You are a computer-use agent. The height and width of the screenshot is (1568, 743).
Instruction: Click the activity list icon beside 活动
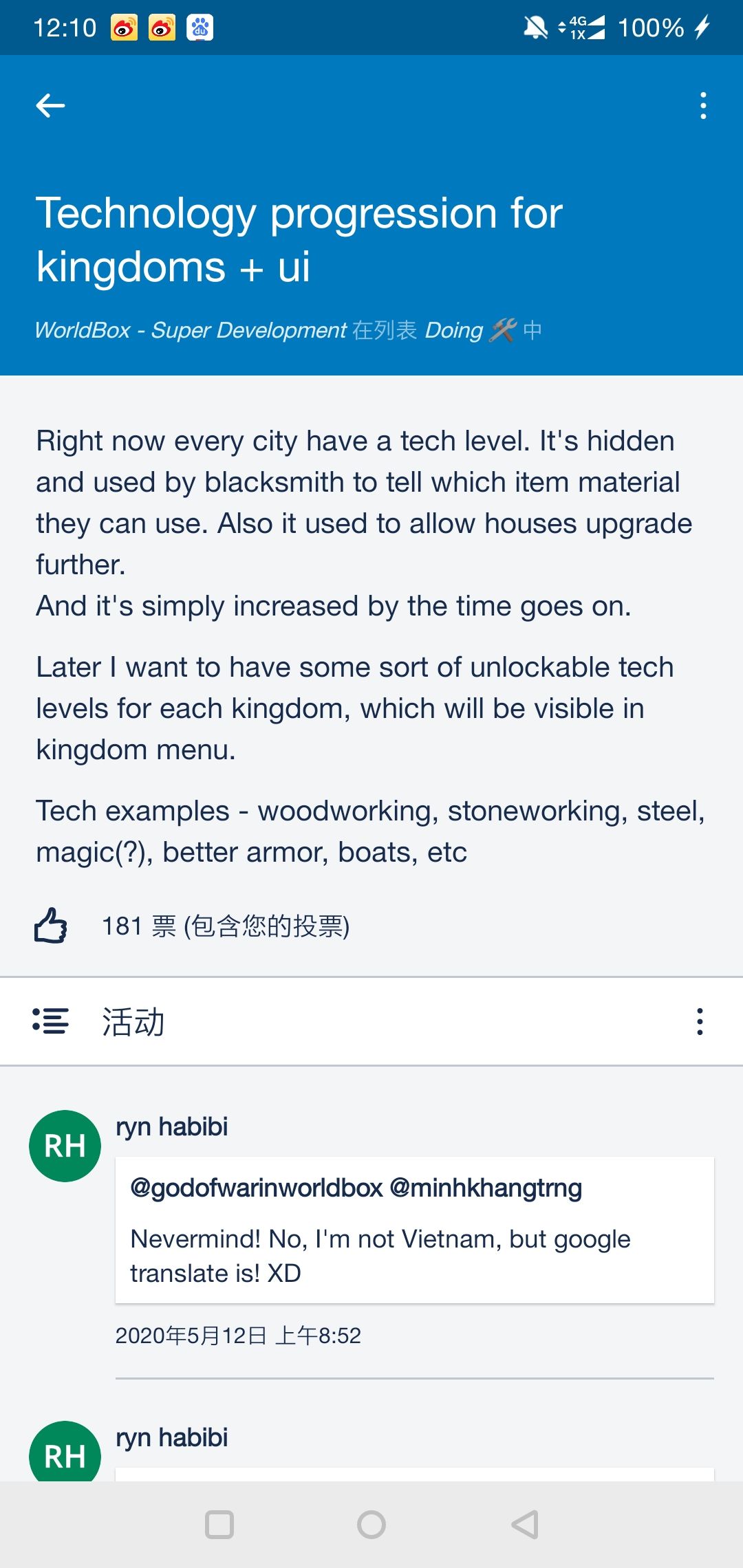(x=50, y=1022)
